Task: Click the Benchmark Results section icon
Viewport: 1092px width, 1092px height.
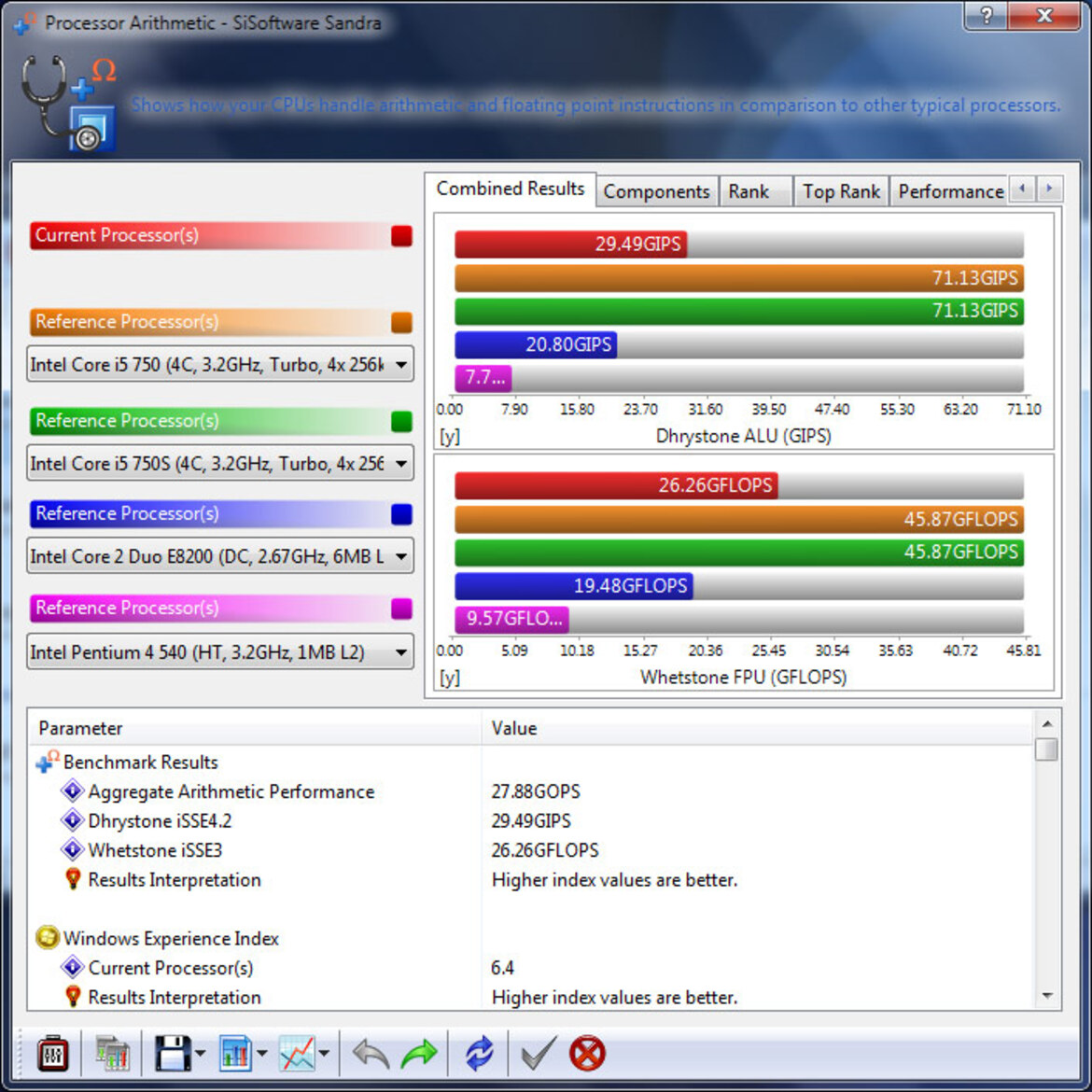Action: coord(47,762)
